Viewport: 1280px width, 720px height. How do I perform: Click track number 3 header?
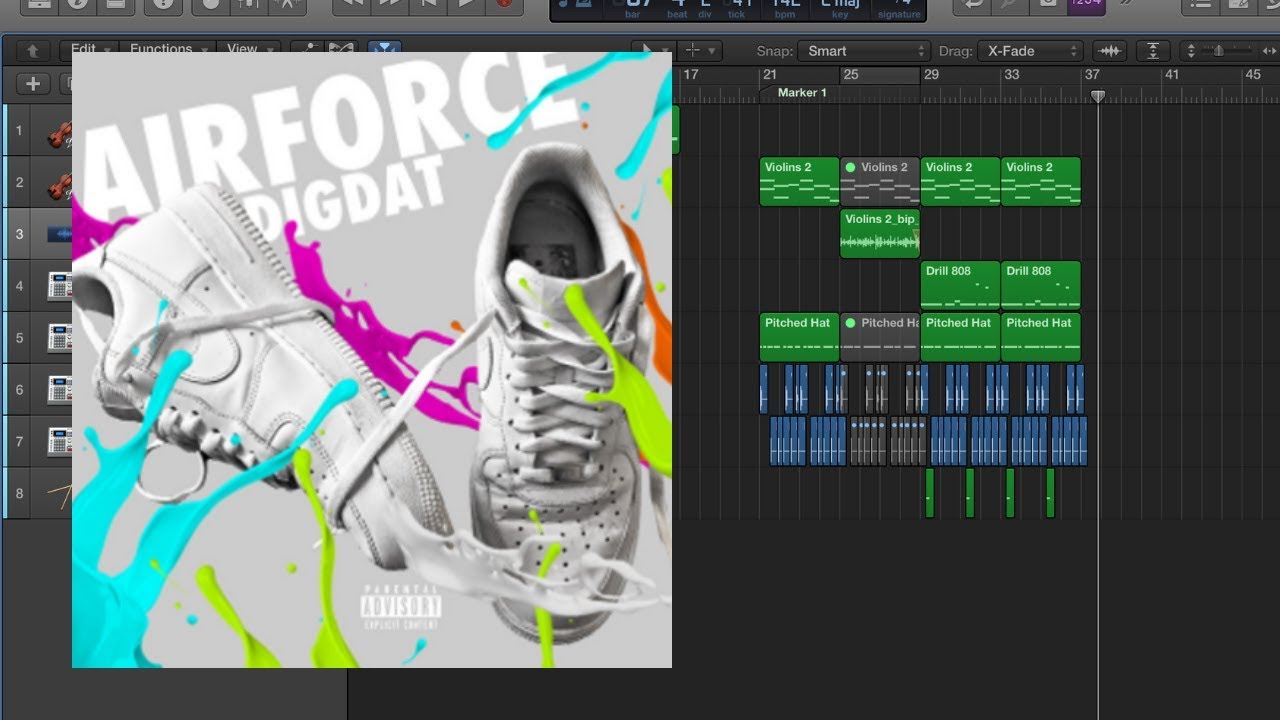point(19,235)
